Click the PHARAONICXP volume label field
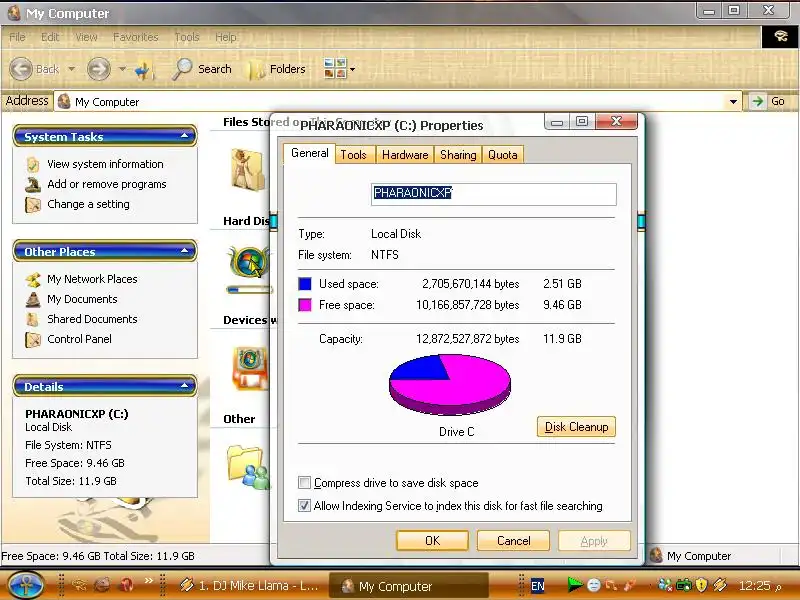 tap(493, 194)
